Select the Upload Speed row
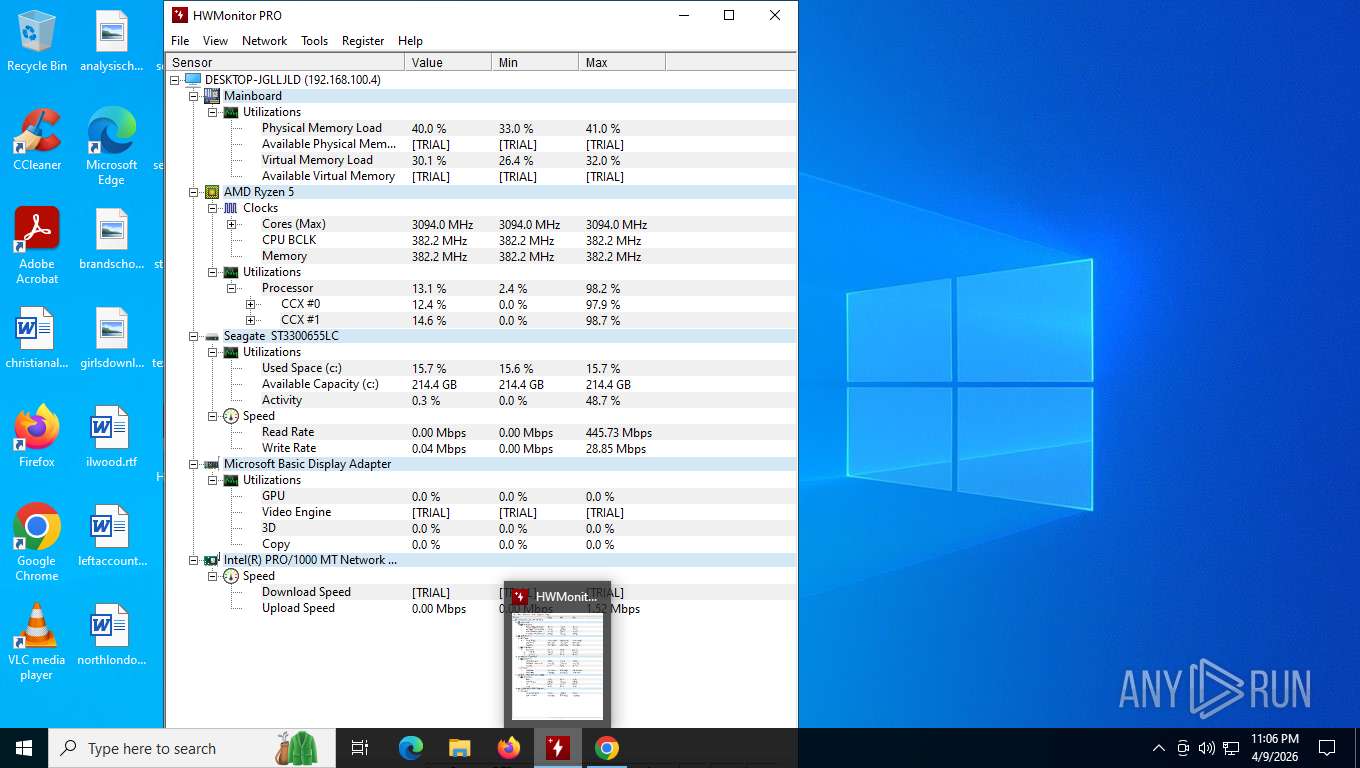 coord(481,608)
